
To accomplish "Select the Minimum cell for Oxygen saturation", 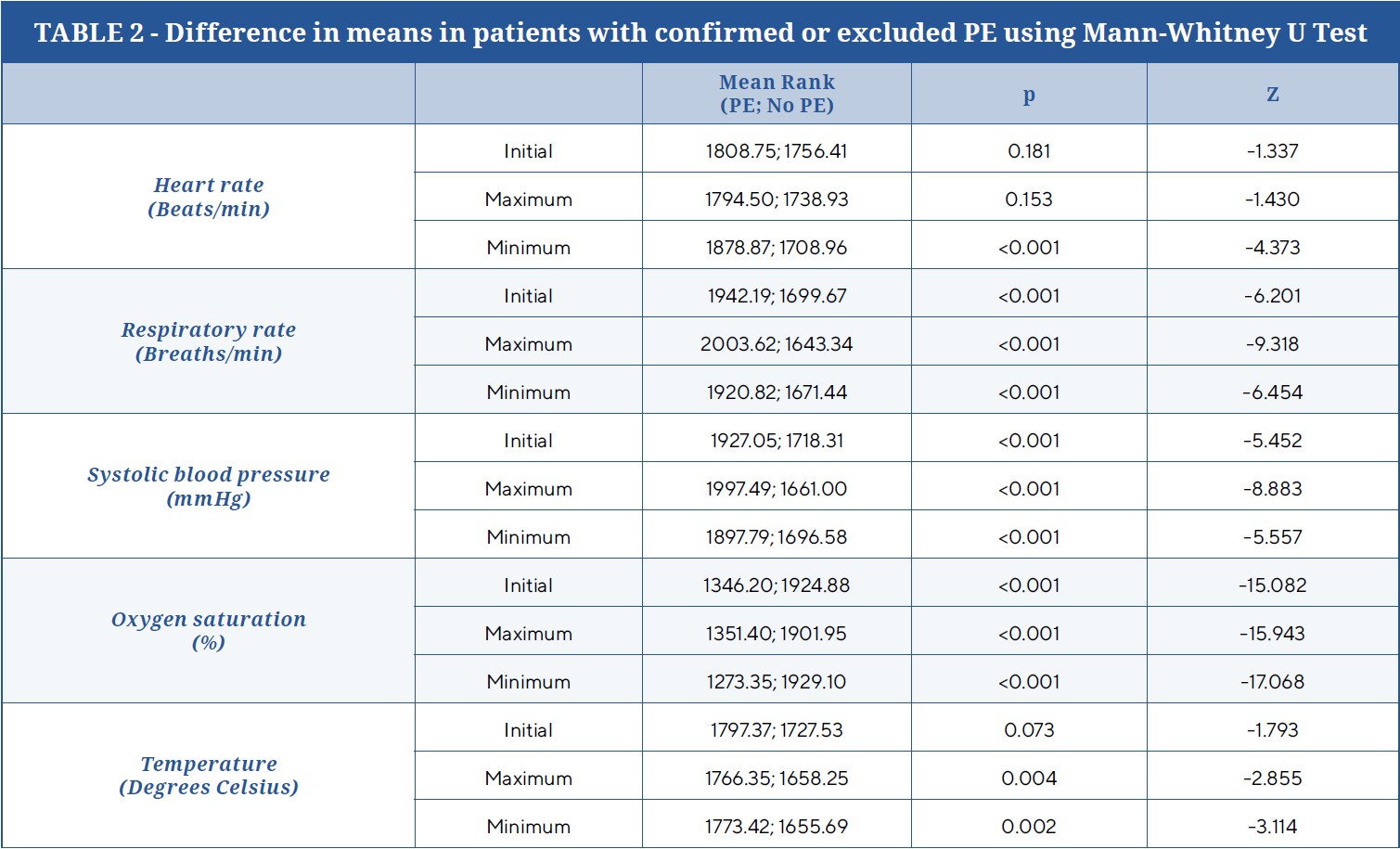I will pos(528,682).
